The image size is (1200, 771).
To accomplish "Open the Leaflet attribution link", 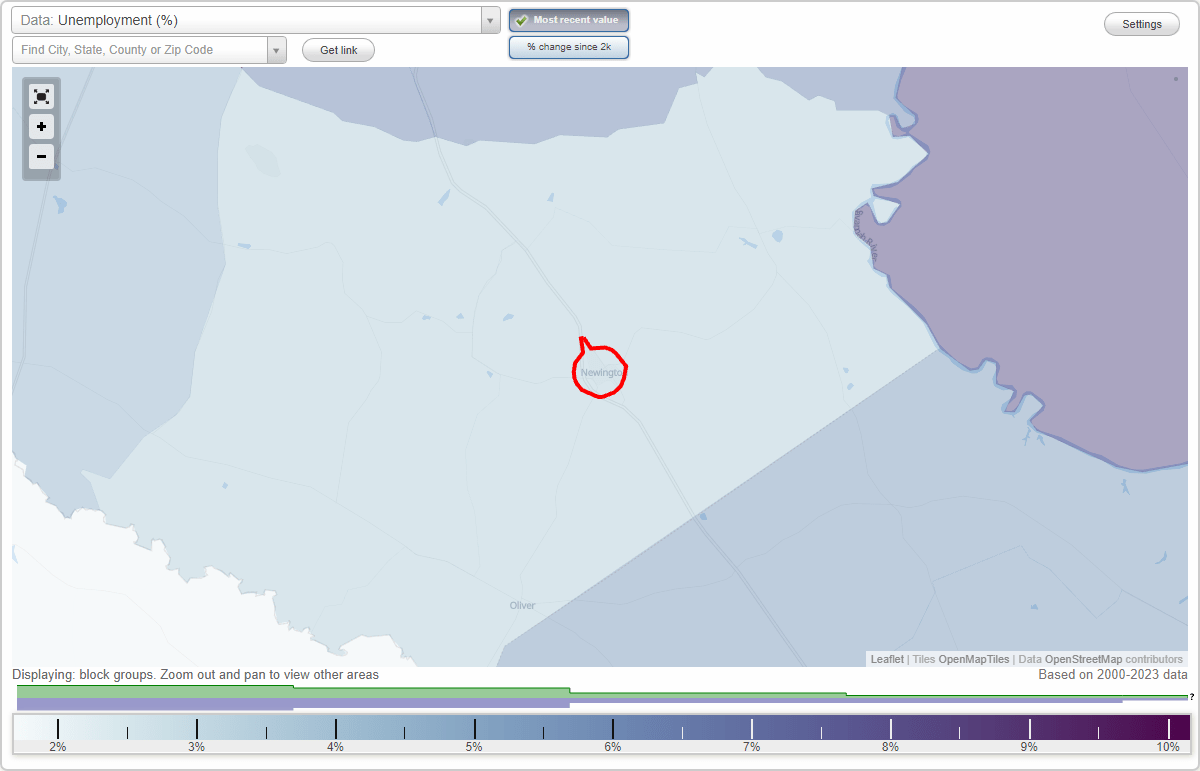I will [886, 659].
